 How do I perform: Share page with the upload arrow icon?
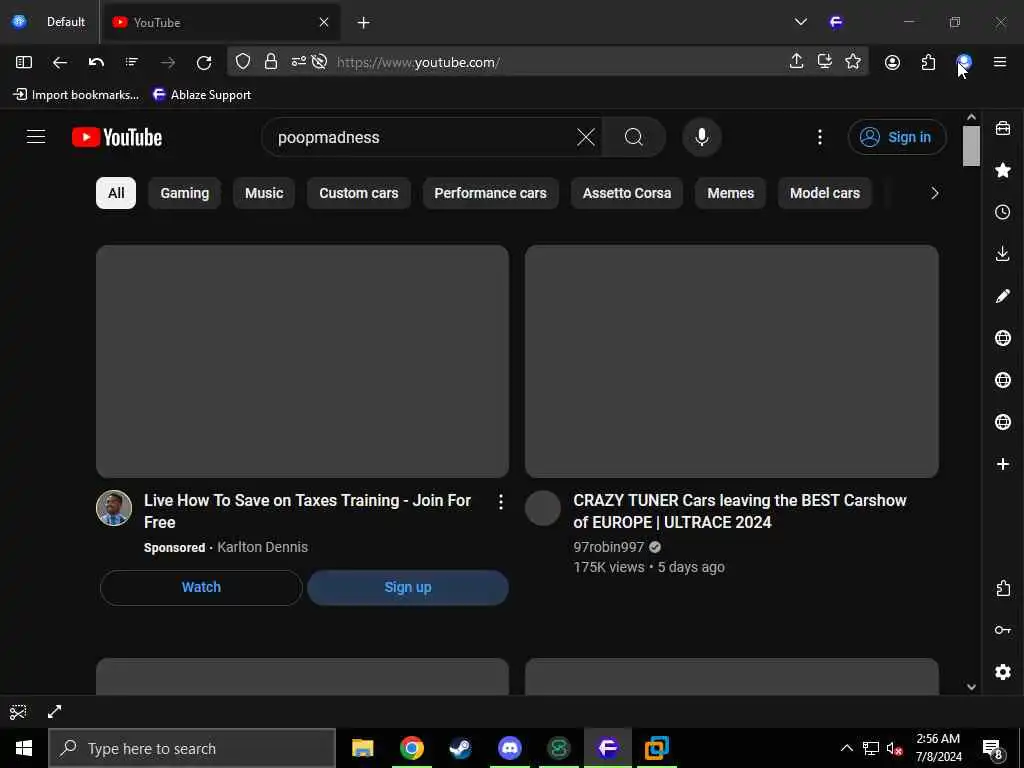point(796,61)
